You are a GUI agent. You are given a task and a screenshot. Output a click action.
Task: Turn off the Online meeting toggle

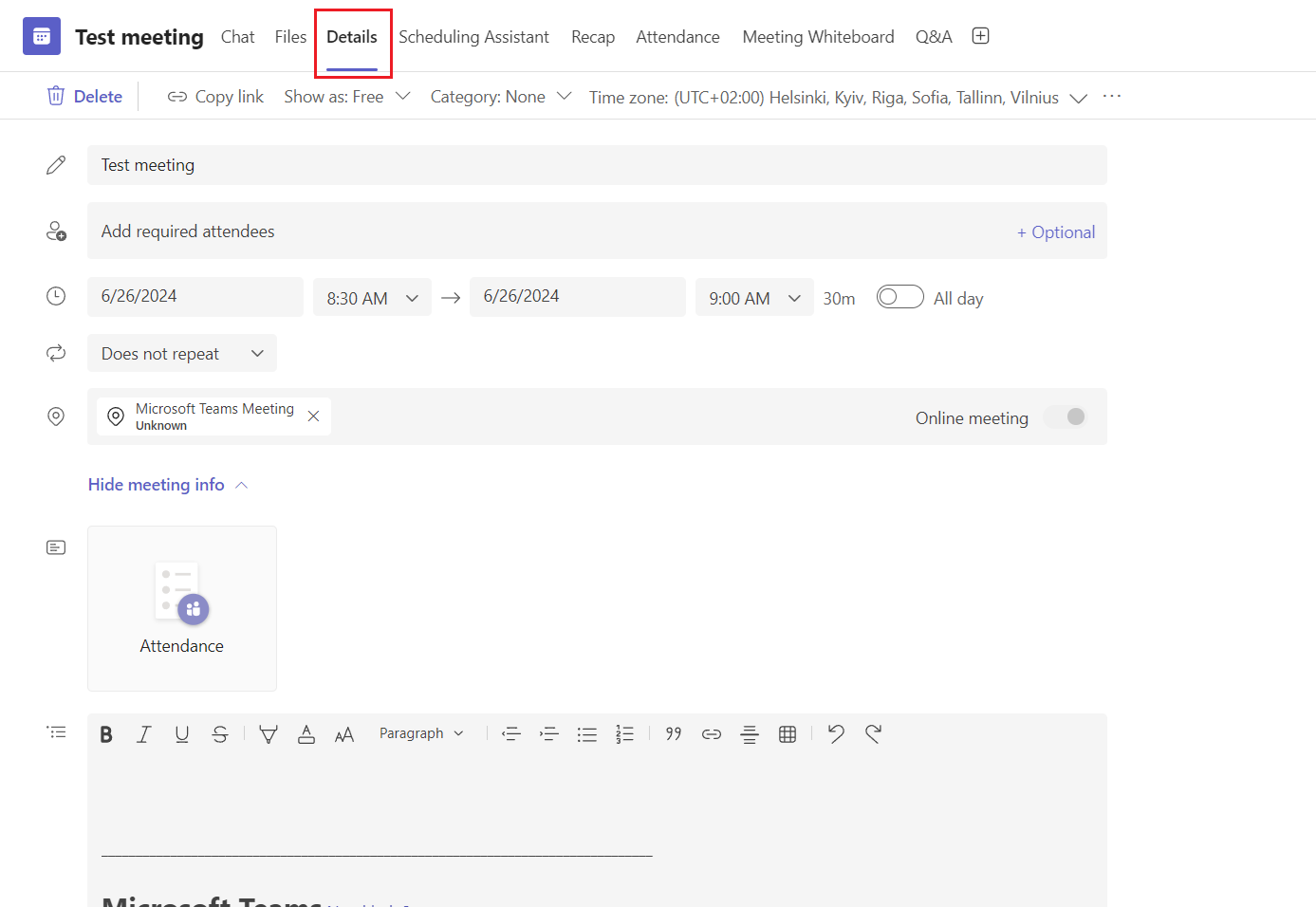[x=1064, y=416]
